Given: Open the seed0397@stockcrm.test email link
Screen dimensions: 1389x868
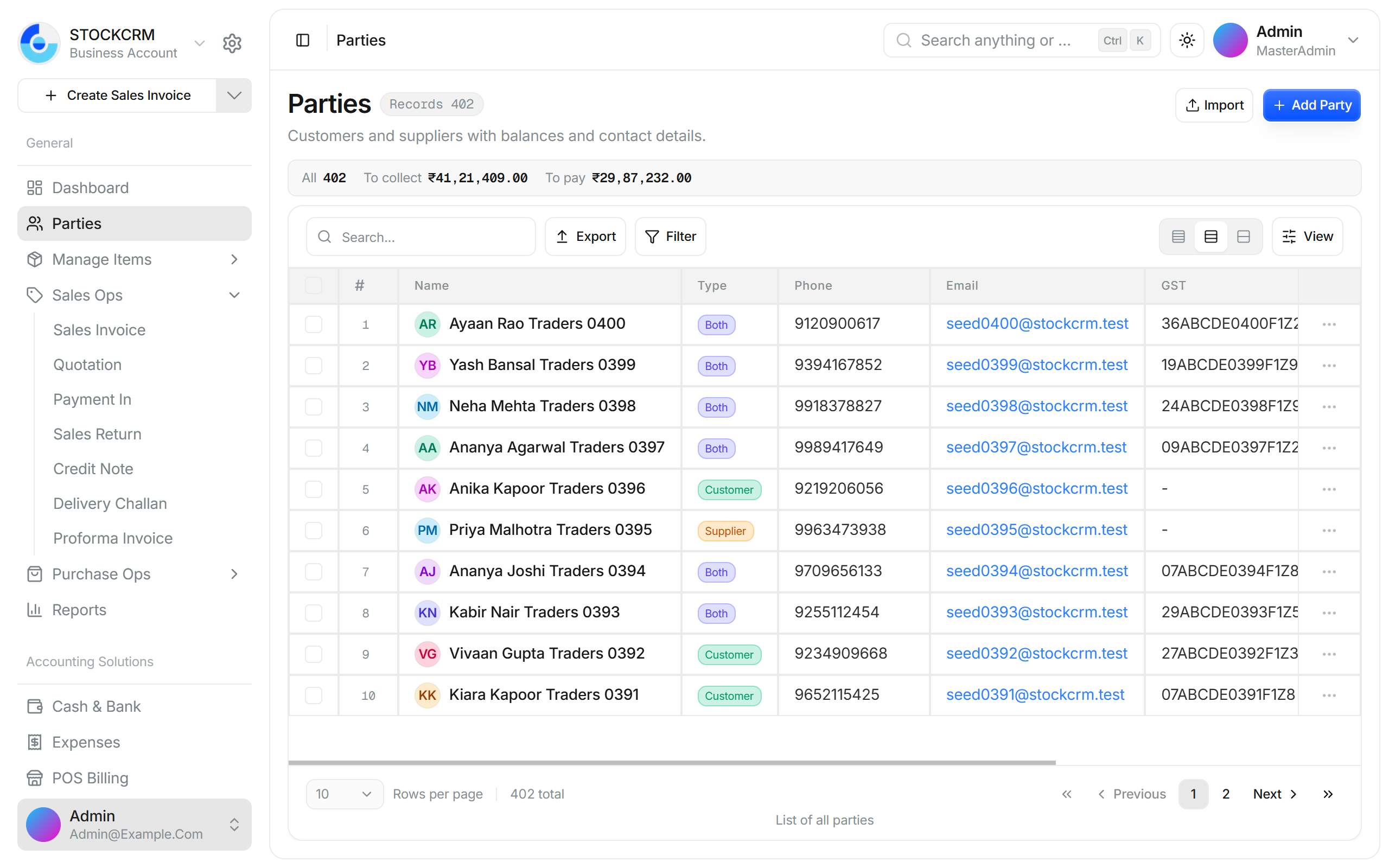Looking at the screenshot, I should tap(1036, 447).
